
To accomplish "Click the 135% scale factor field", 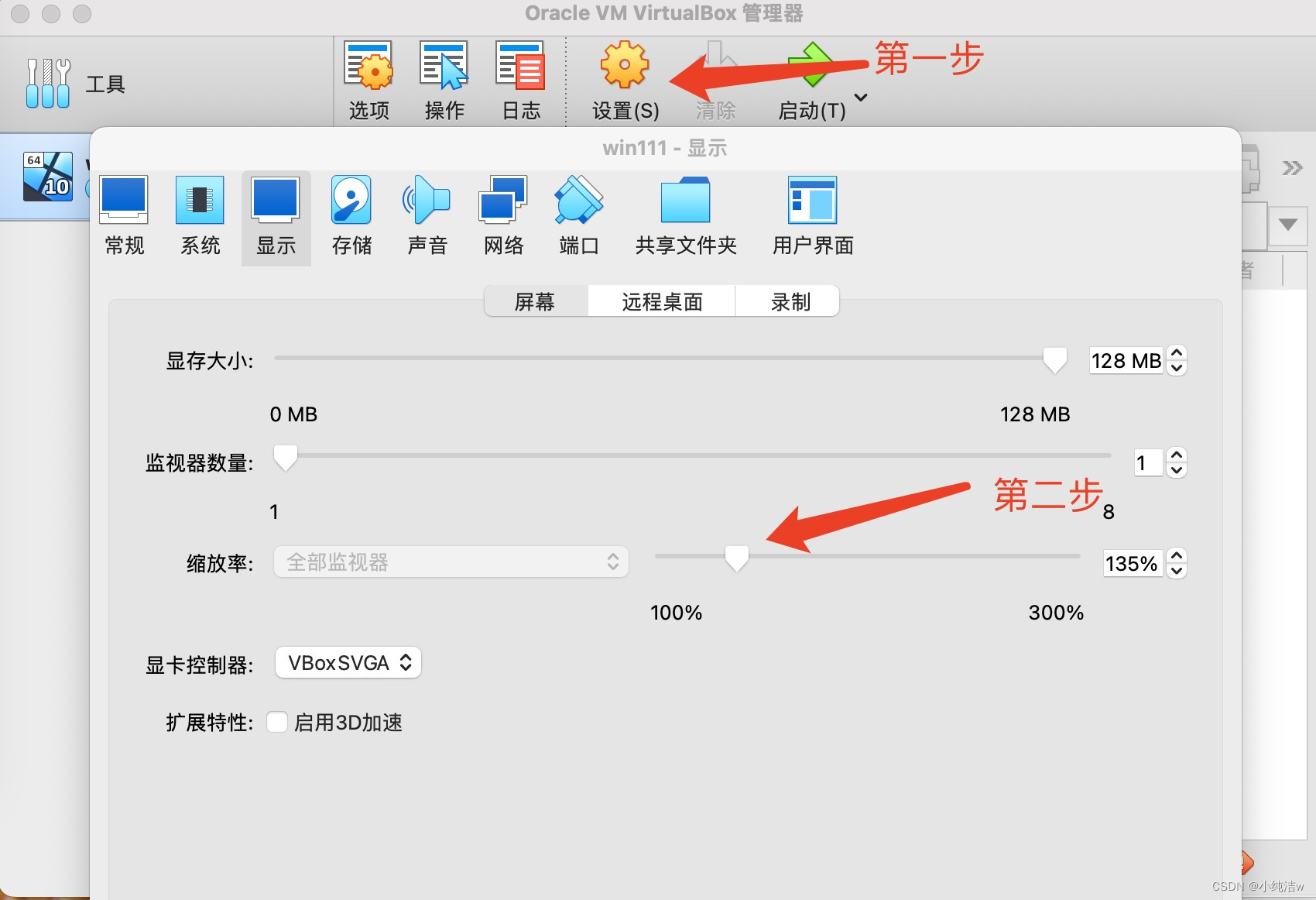I will pyautogui.click(x=1133, y=563).
